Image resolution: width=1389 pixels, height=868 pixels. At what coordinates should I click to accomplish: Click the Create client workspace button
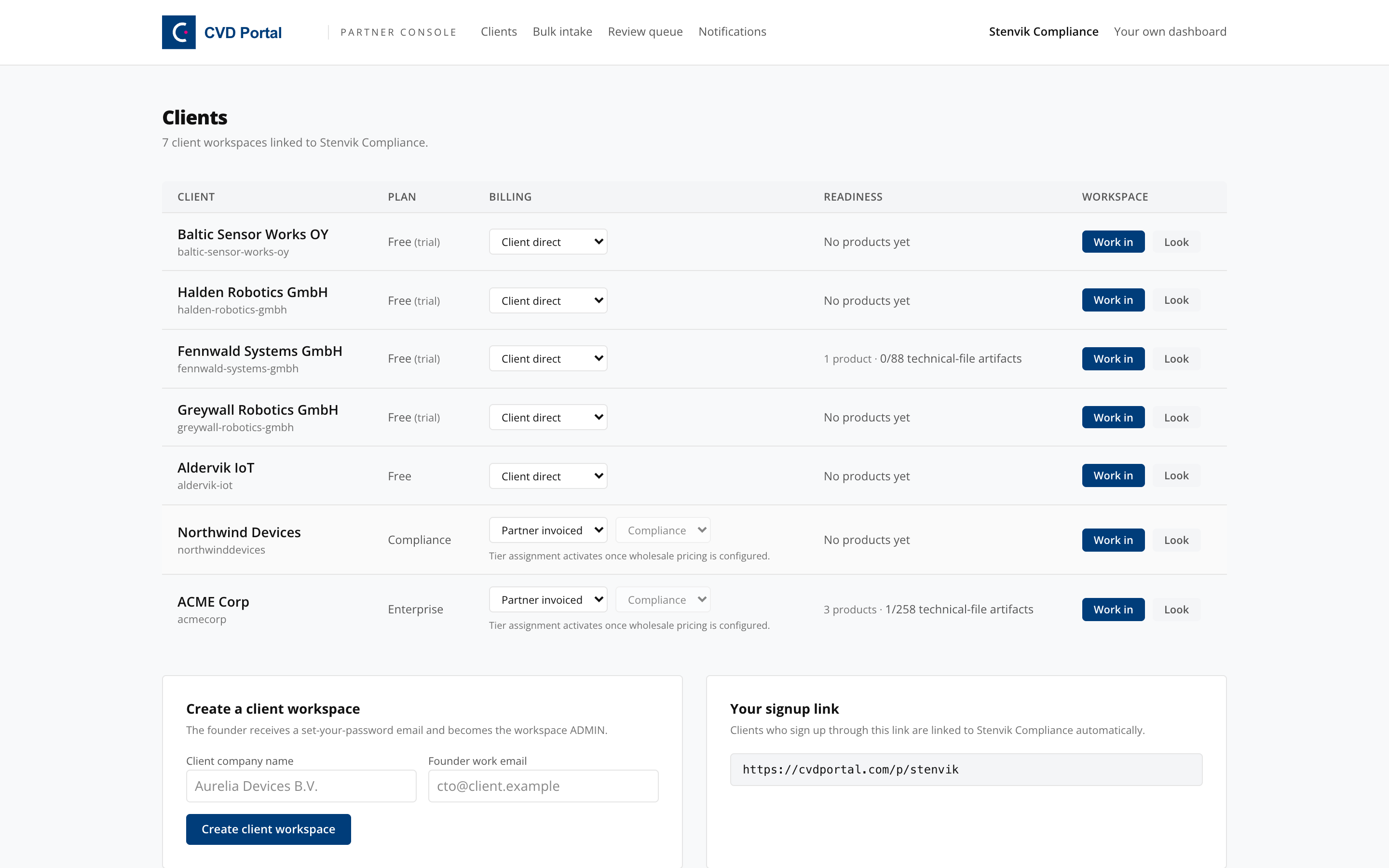coord(268,829)
